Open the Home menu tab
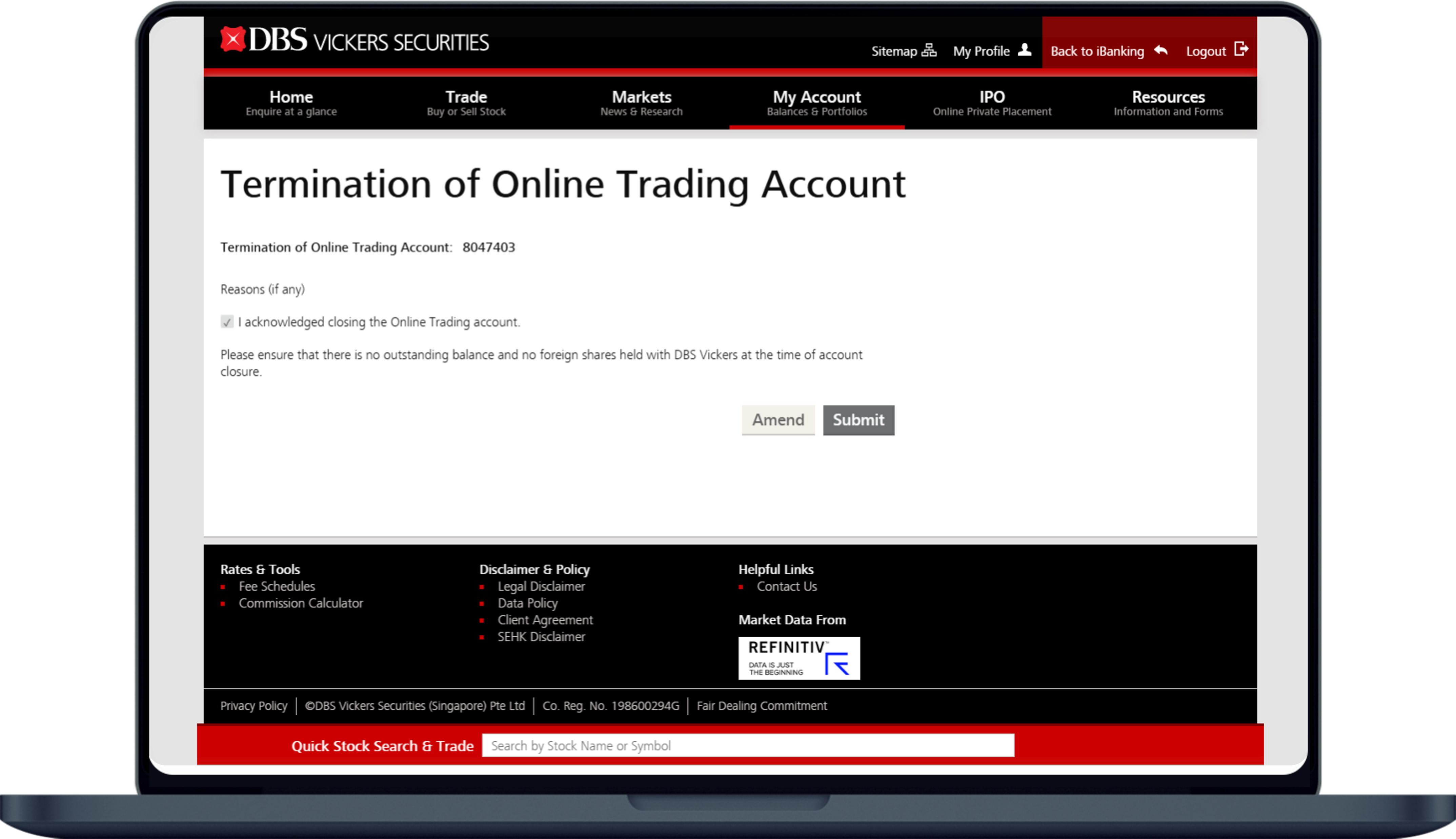This screenshot has width=1456, height=839. [291, 103]
